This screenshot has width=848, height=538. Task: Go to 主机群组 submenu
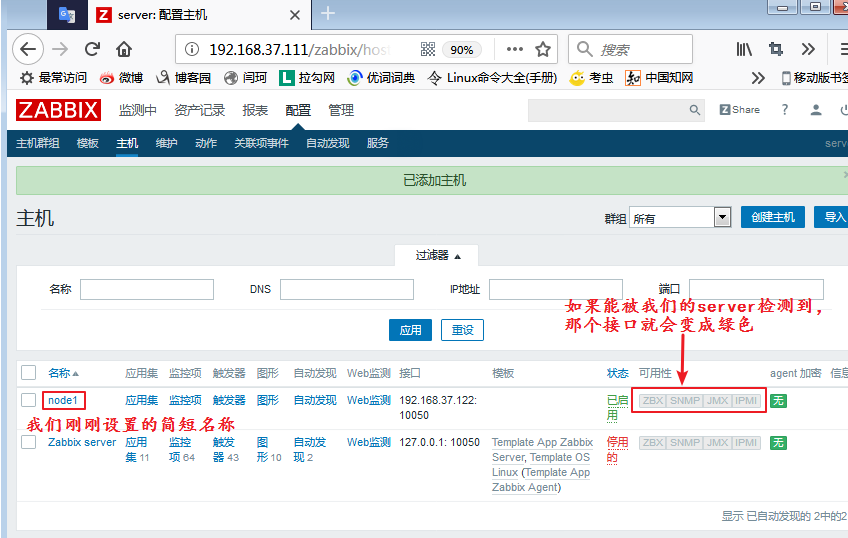click(37, 143)
